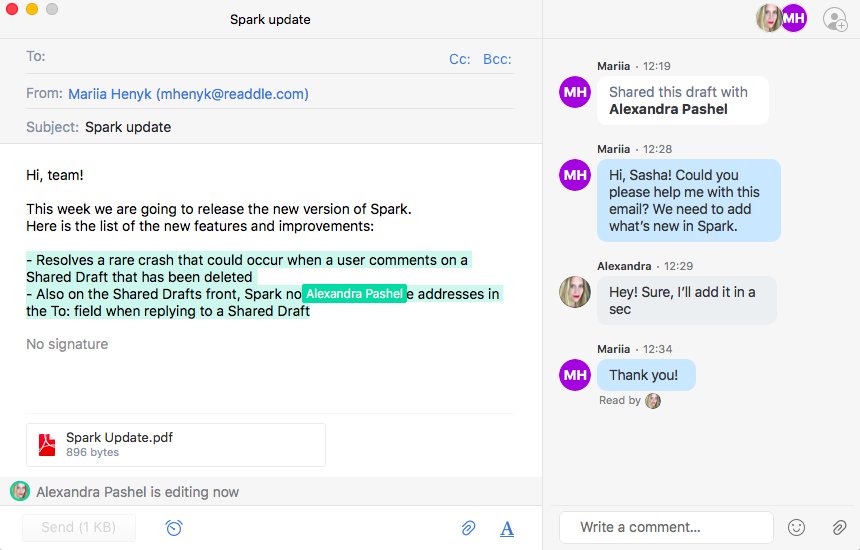Click the 'Hey! Sure, I'll add it' bubble
Viewport: 860px width, 550px height.
[x=687, y=300]
